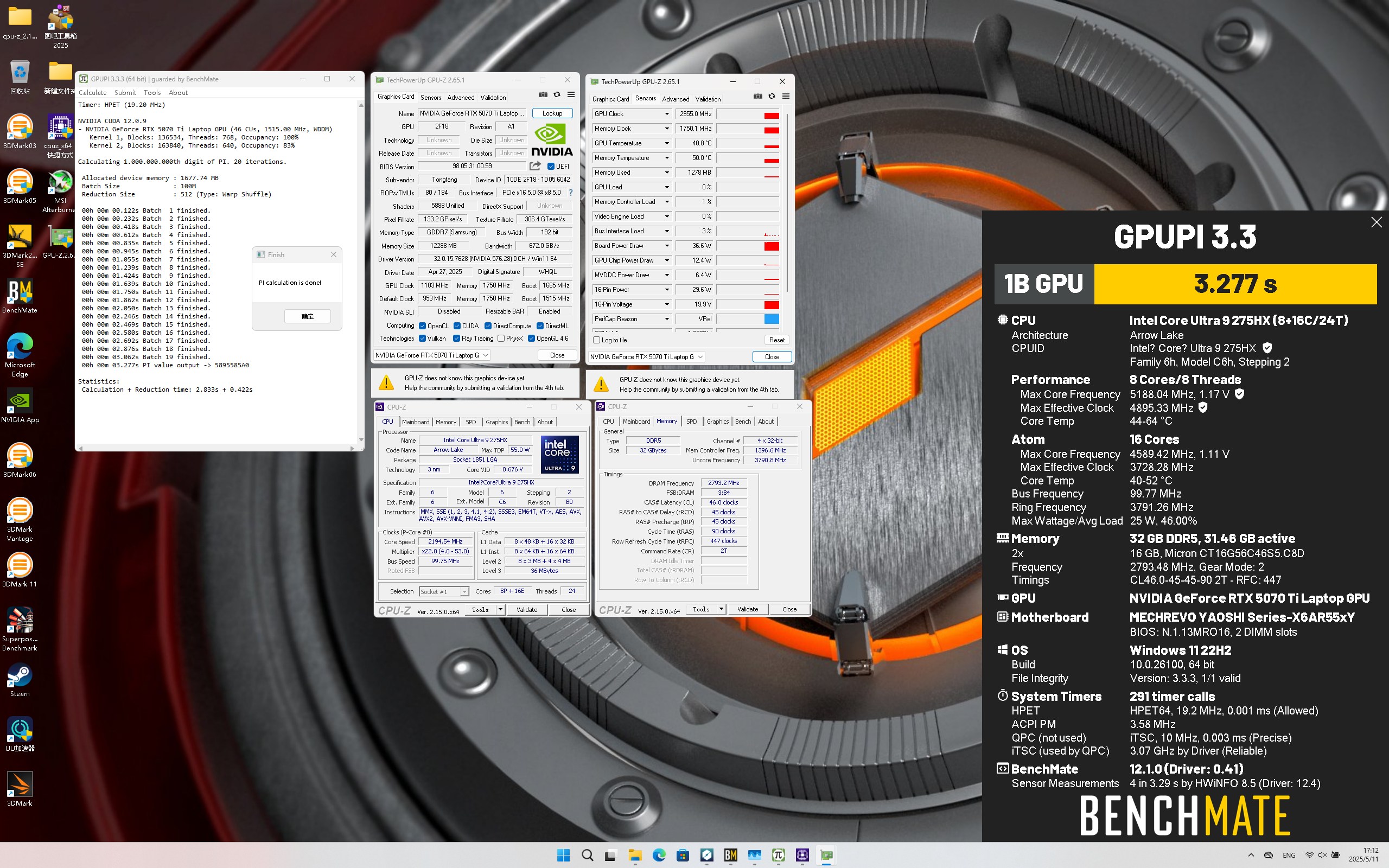Open the 3DMark desktop shortcut

point(20,789)
